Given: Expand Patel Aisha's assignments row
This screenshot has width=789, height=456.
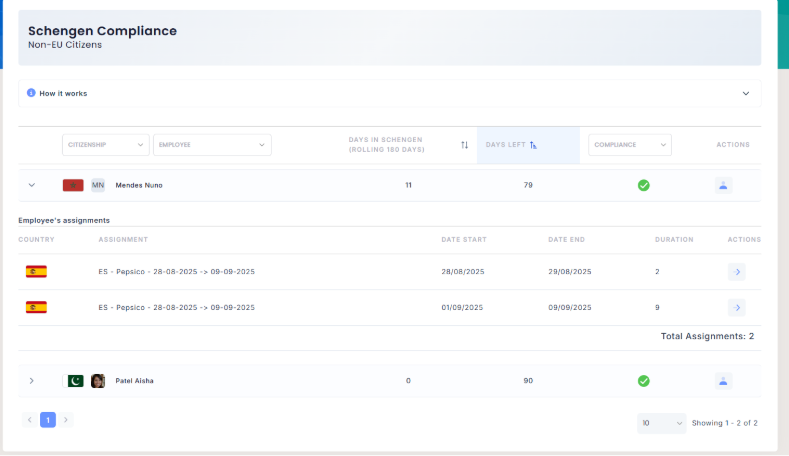Looking at the screenshot, I should coord(31,381).
